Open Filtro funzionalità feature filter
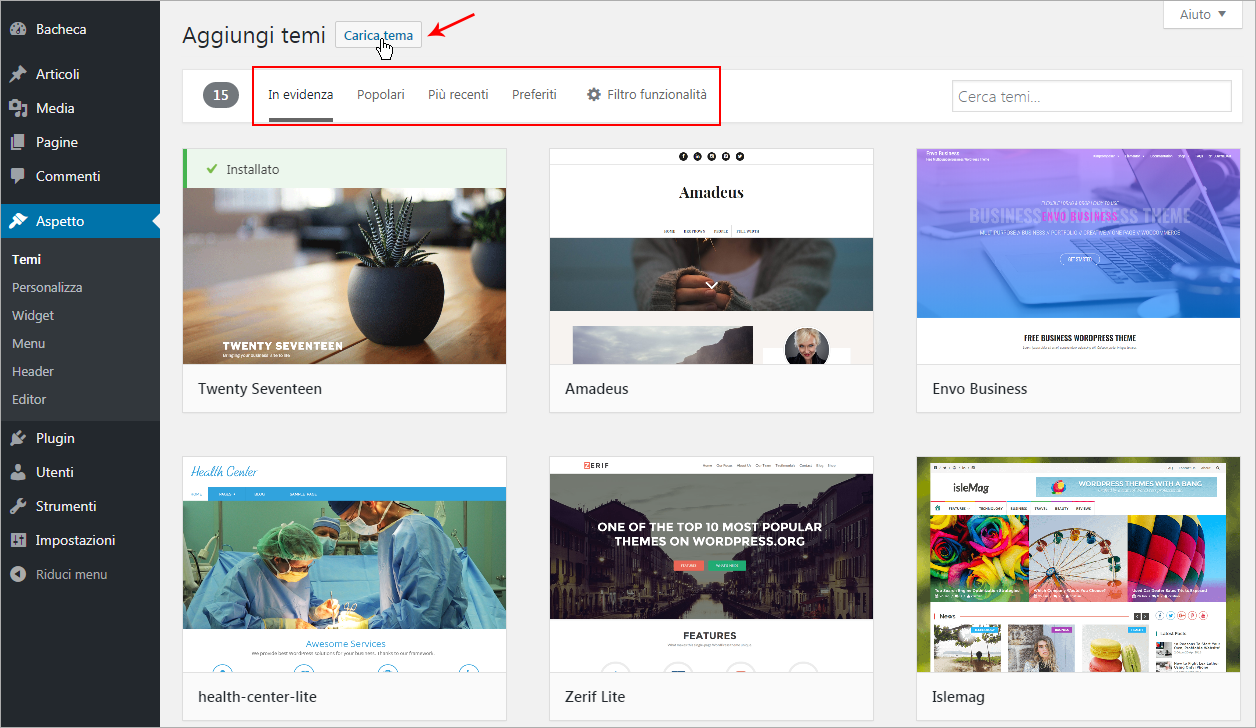The width and height of the screenshot is (1256, 728). [x=646, y=95]
